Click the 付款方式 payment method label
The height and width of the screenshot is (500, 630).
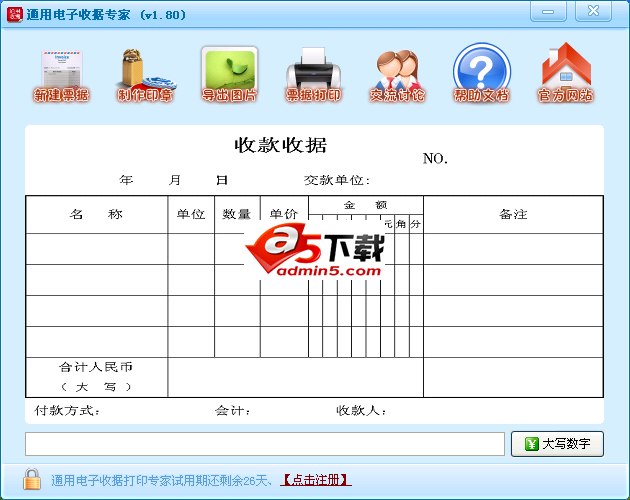tap(67, 410)
